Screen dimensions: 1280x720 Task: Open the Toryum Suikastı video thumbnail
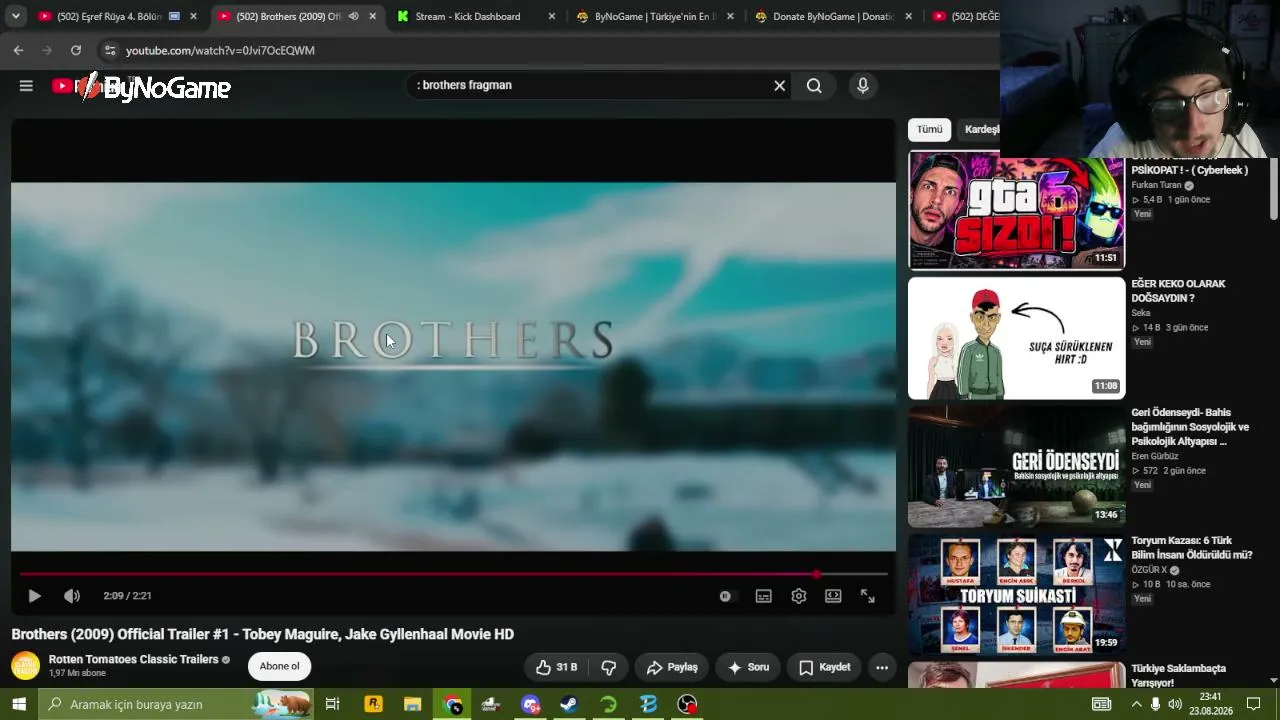[1016, 595]
